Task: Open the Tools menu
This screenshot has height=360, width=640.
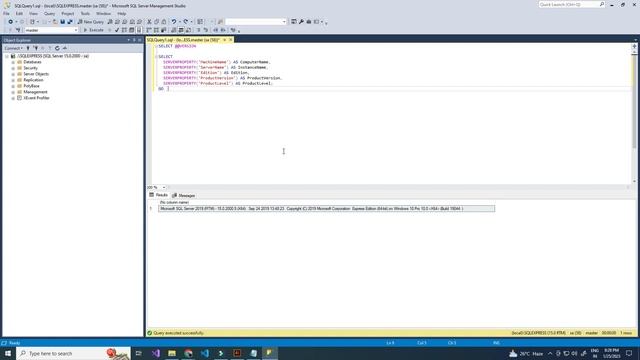Action: 85,13
